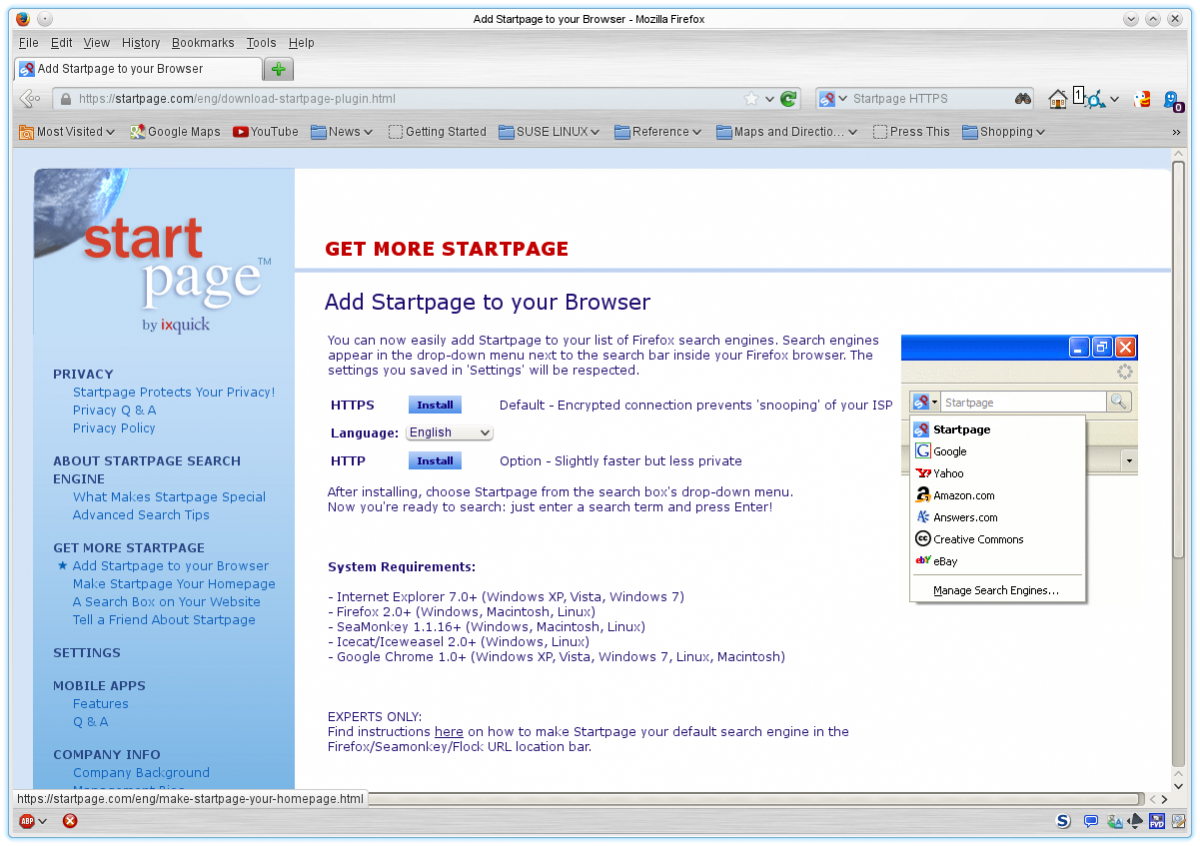This screenshot has width=1200, height=846.
Task: Click the horizontal scrollbar right arrow
Action: 1164,800
